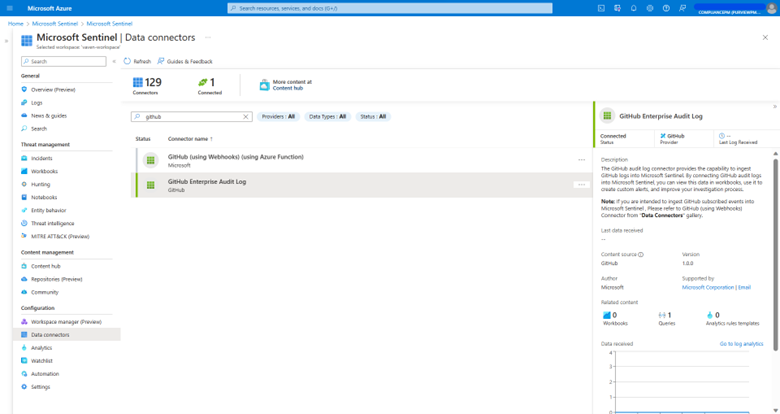780x414 pixels.
Task: Open Guides & Feedback
Action: [x=185, y=61]
